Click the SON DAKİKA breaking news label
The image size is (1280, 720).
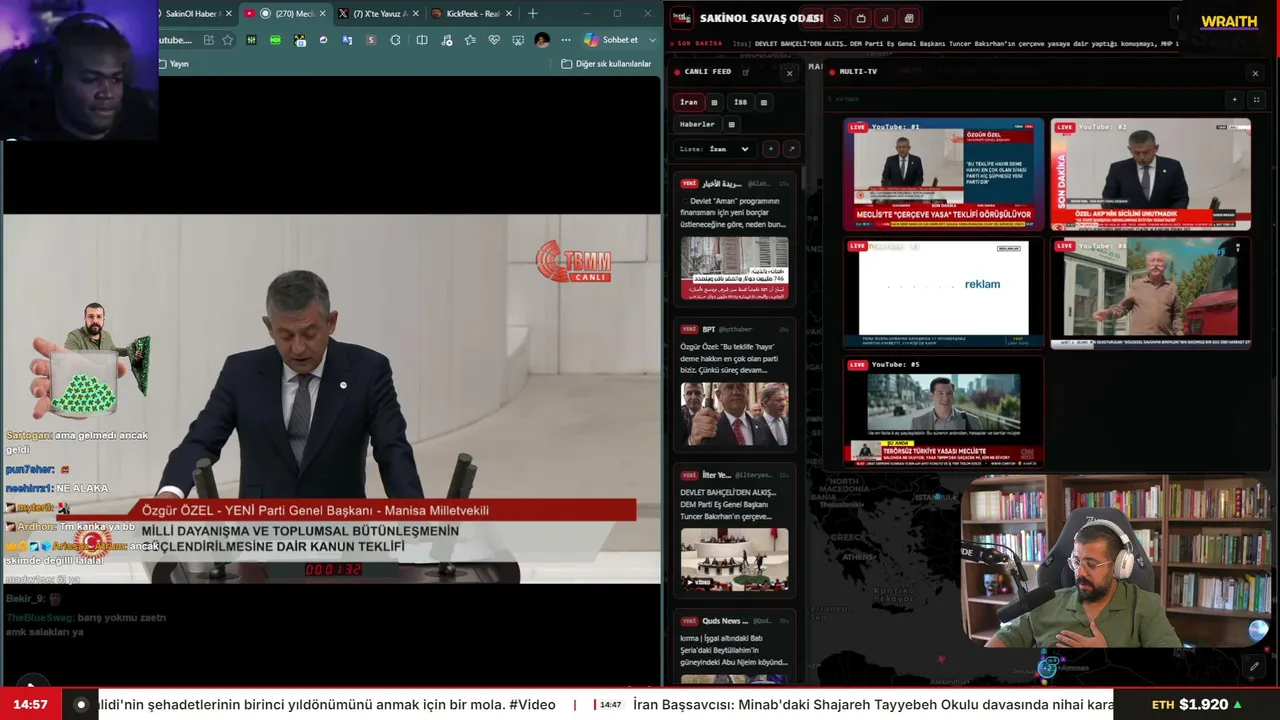700,44
